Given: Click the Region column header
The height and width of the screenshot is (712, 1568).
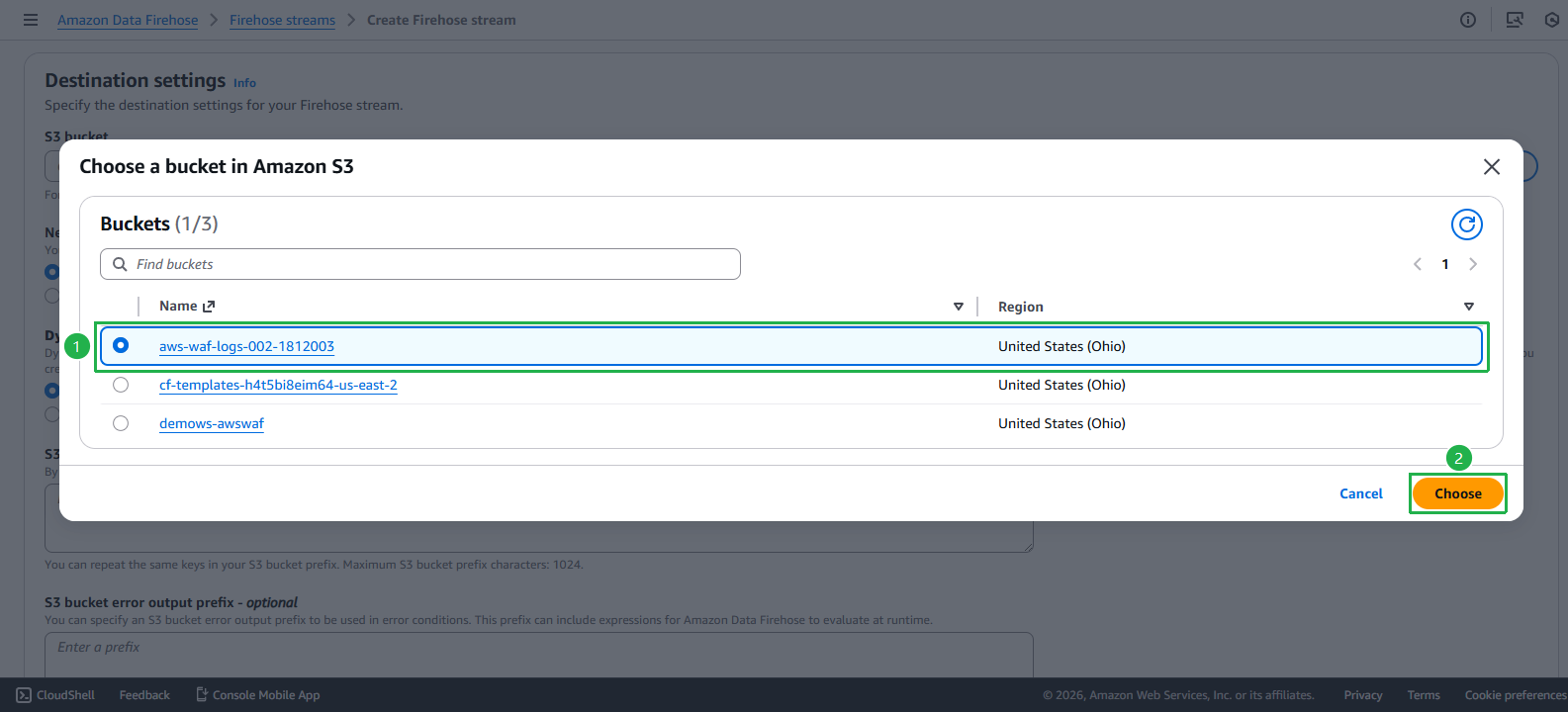Looking at the screenshot, I should tap(1021, 307).
